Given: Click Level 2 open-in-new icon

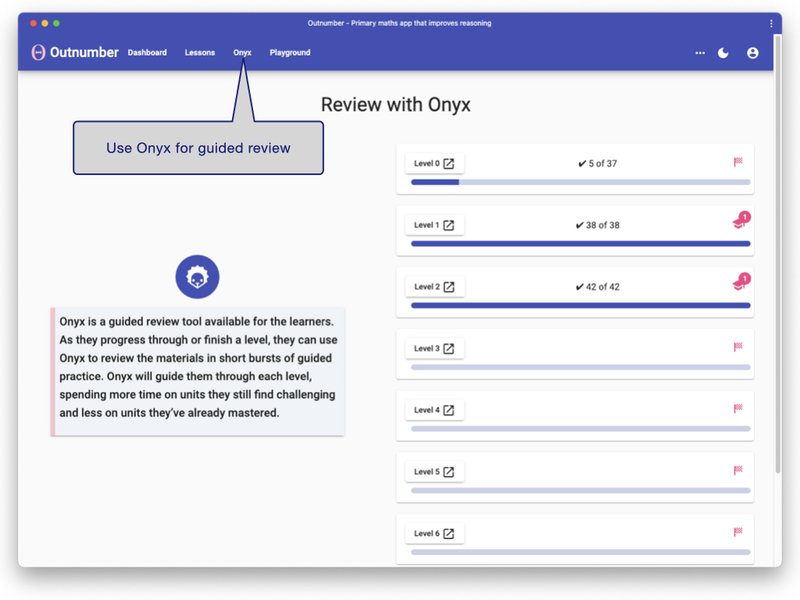Looking at the screenshot, I should 449,287.
